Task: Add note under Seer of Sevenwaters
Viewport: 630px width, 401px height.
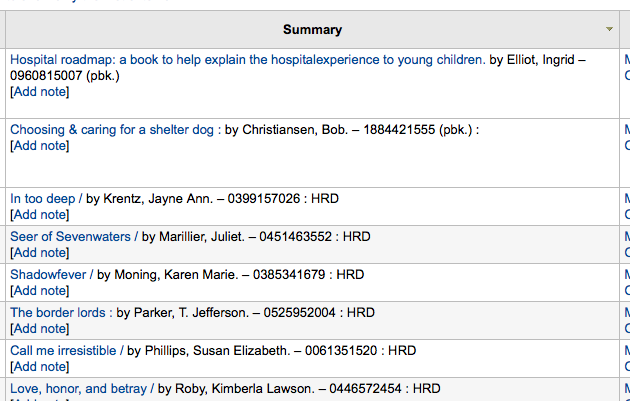Action: (40, 253)
